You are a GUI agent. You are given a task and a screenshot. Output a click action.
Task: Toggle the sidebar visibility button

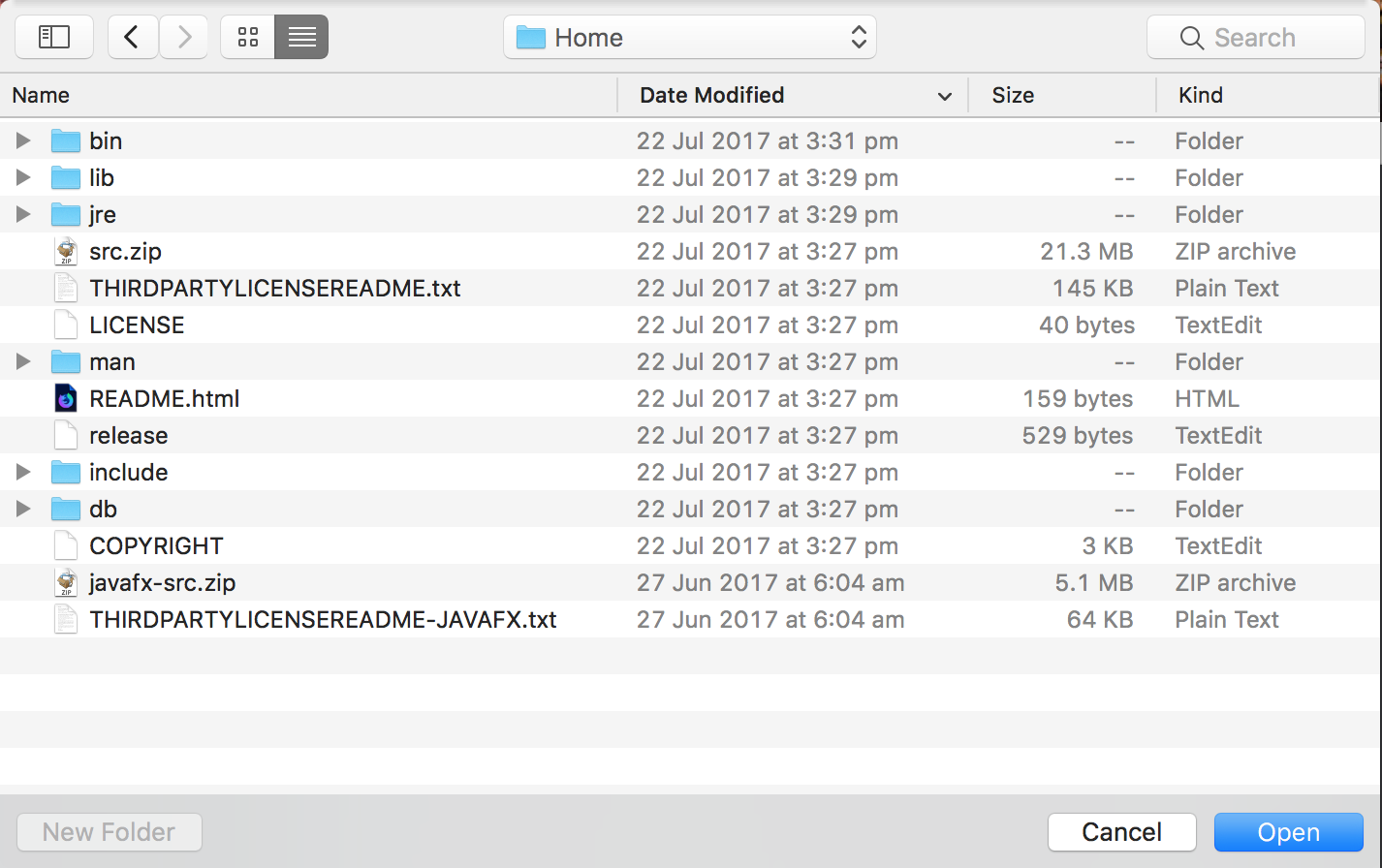(x=54, y=38)
